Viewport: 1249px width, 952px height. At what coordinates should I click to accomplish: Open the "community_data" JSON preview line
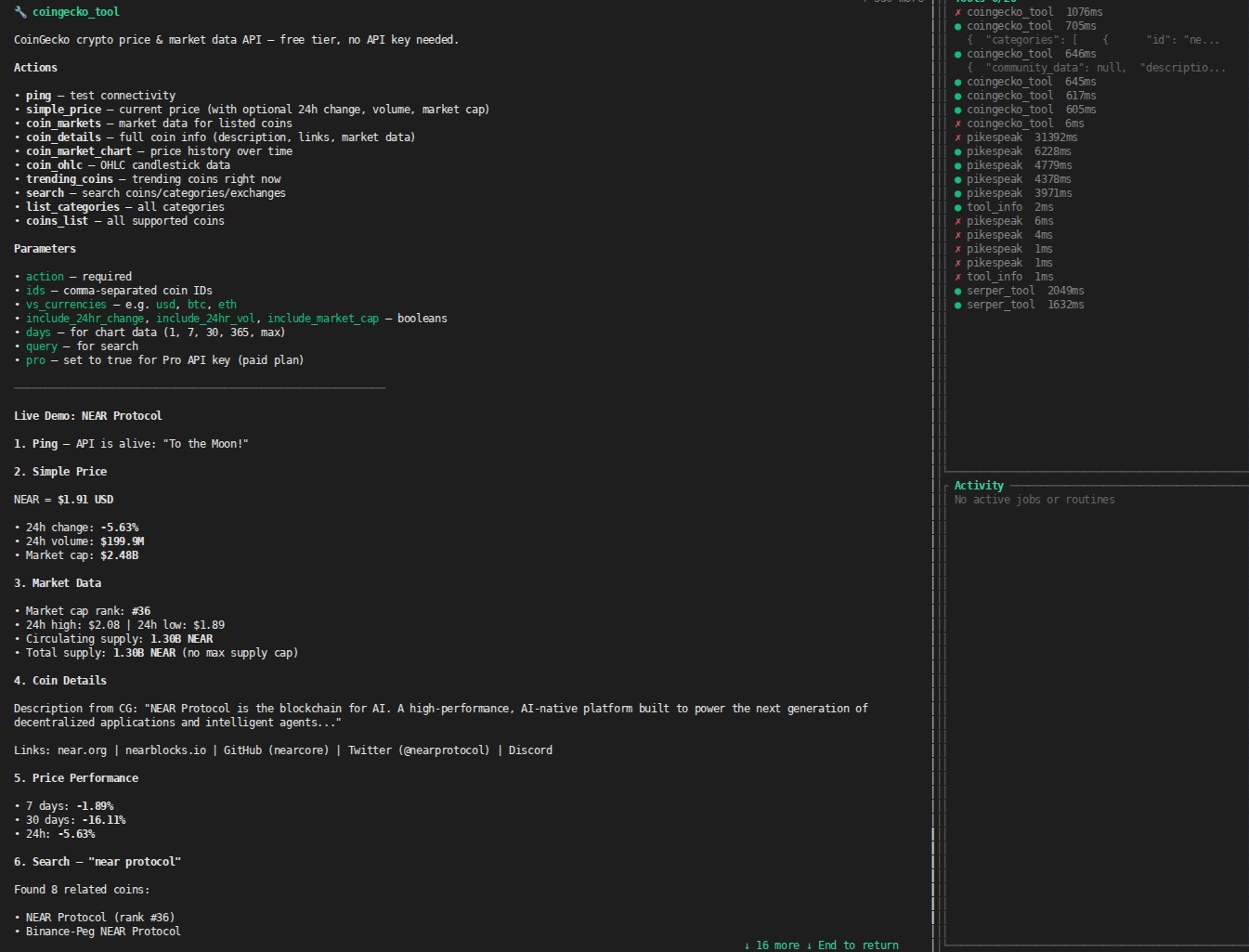[1096, 68]
